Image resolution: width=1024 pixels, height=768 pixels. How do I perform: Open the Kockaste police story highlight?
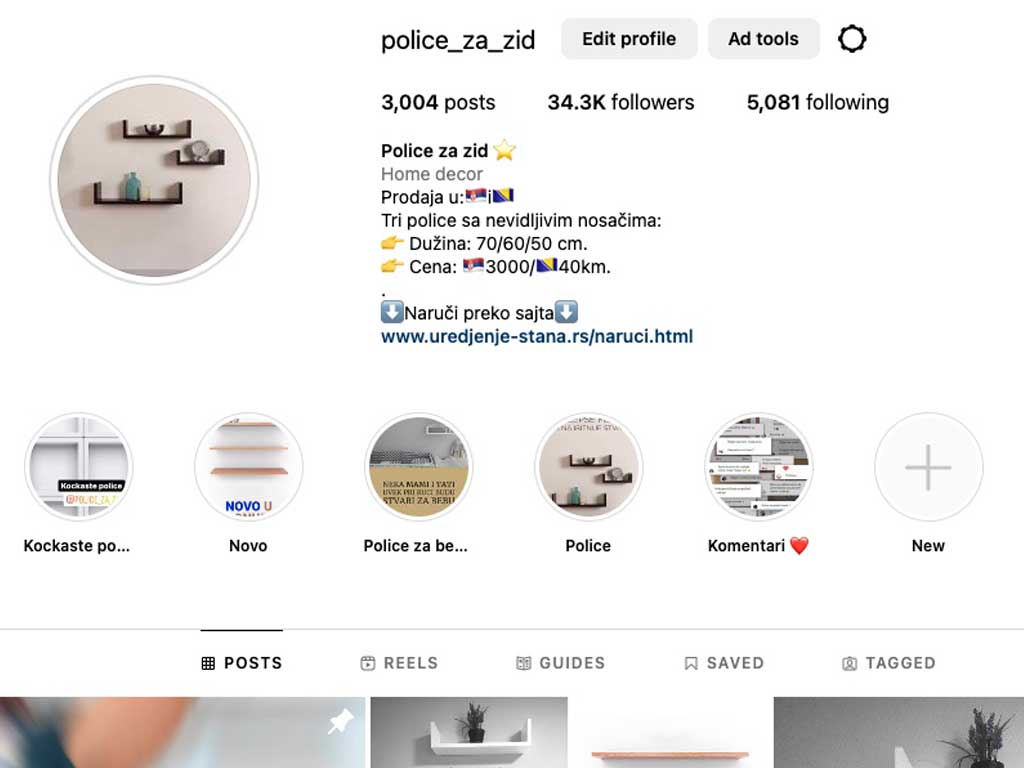coord(78,467)
